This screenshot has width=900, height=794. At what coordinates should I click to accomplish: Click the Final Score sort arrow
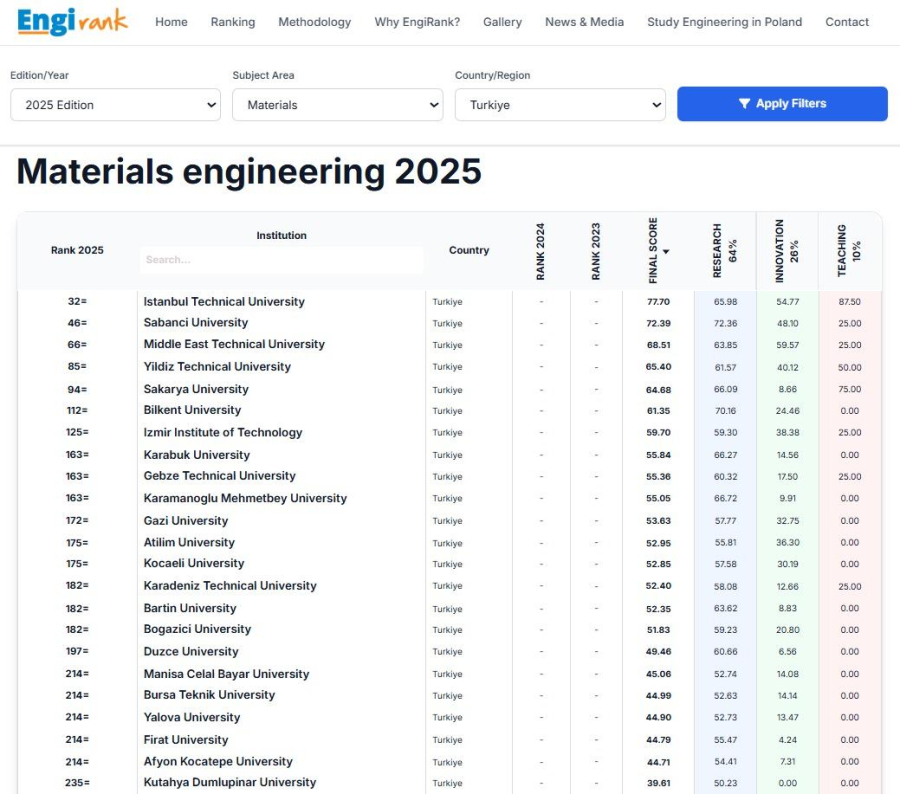tap(666, 252)
